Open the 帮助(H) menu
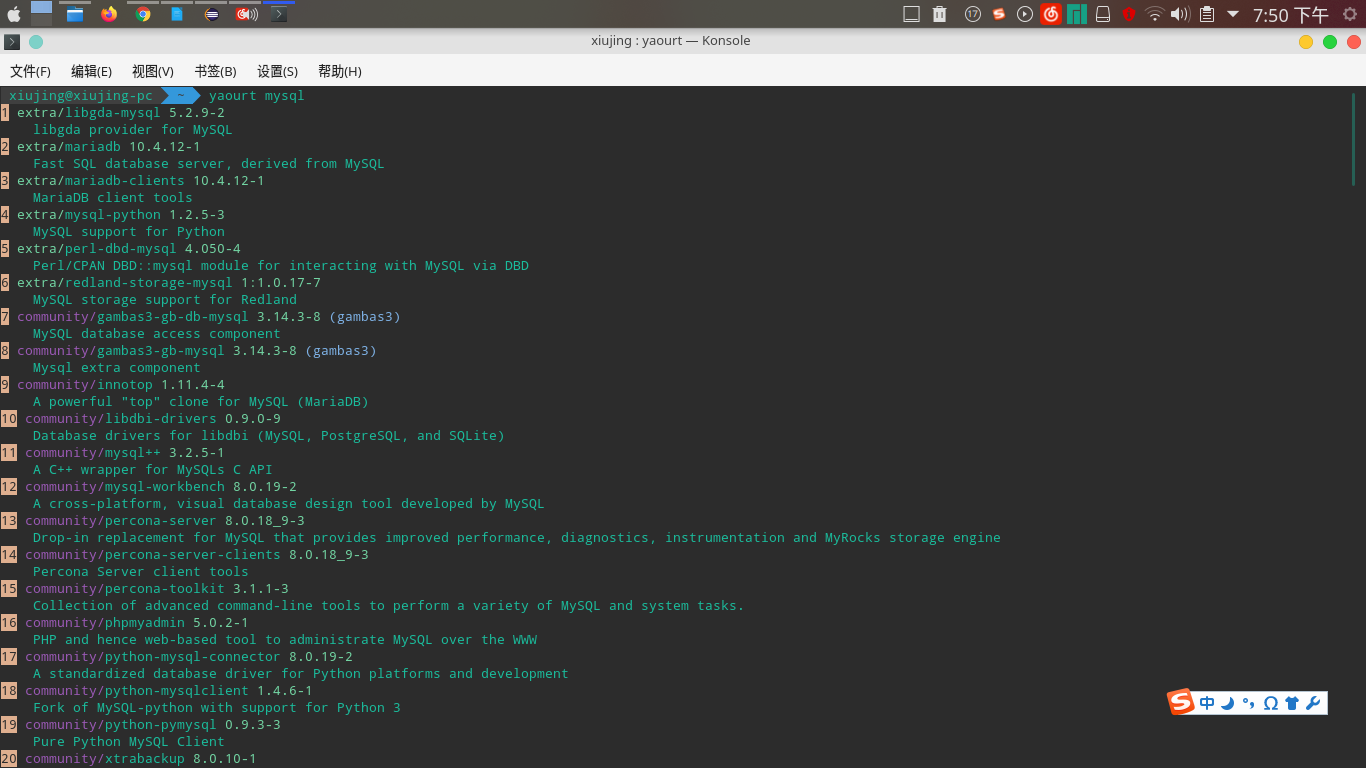The height and width of the screenshot is (768, 1366). (x=339, y=71)
